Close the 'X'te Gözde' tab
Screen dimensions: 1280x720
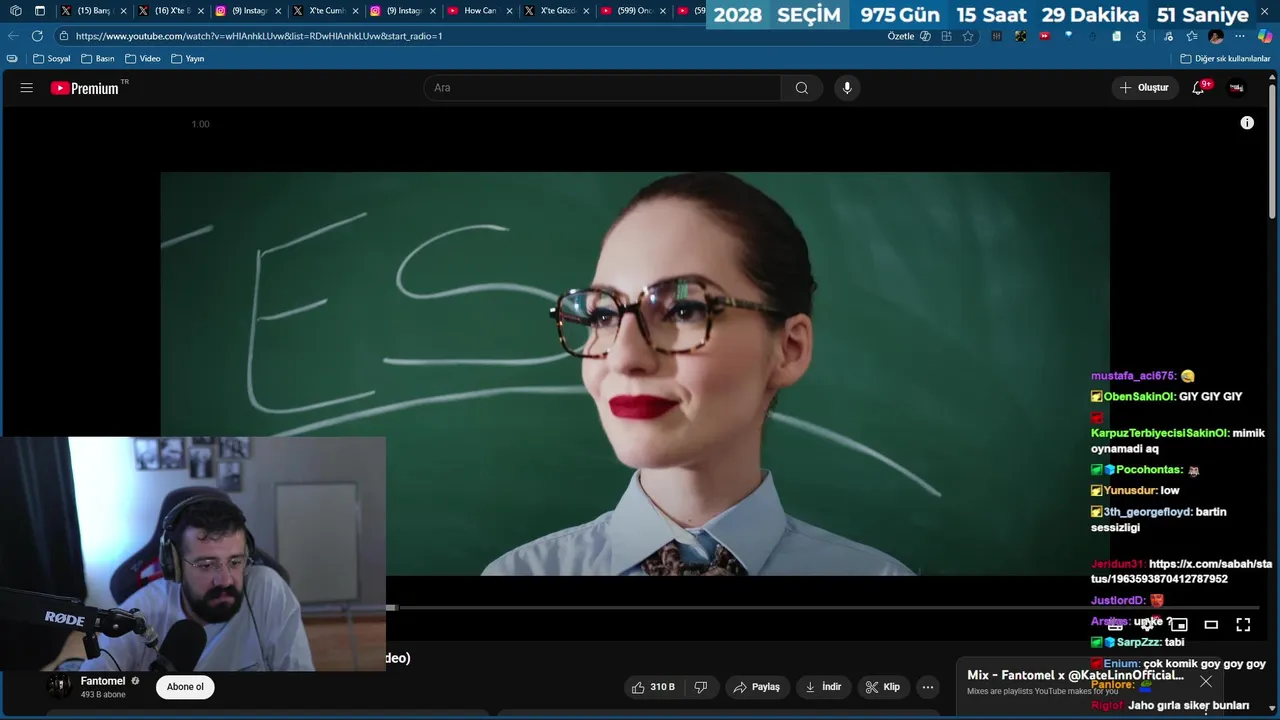click(x=586, y=11)
